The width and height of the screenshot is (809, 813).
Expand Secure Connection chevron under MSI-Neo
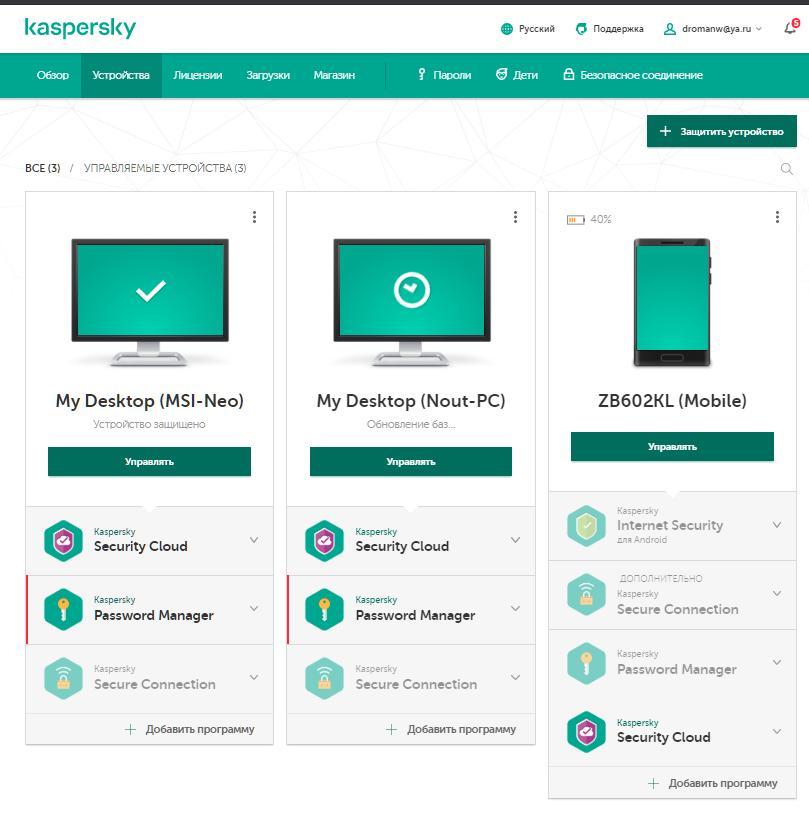[254, 677]
